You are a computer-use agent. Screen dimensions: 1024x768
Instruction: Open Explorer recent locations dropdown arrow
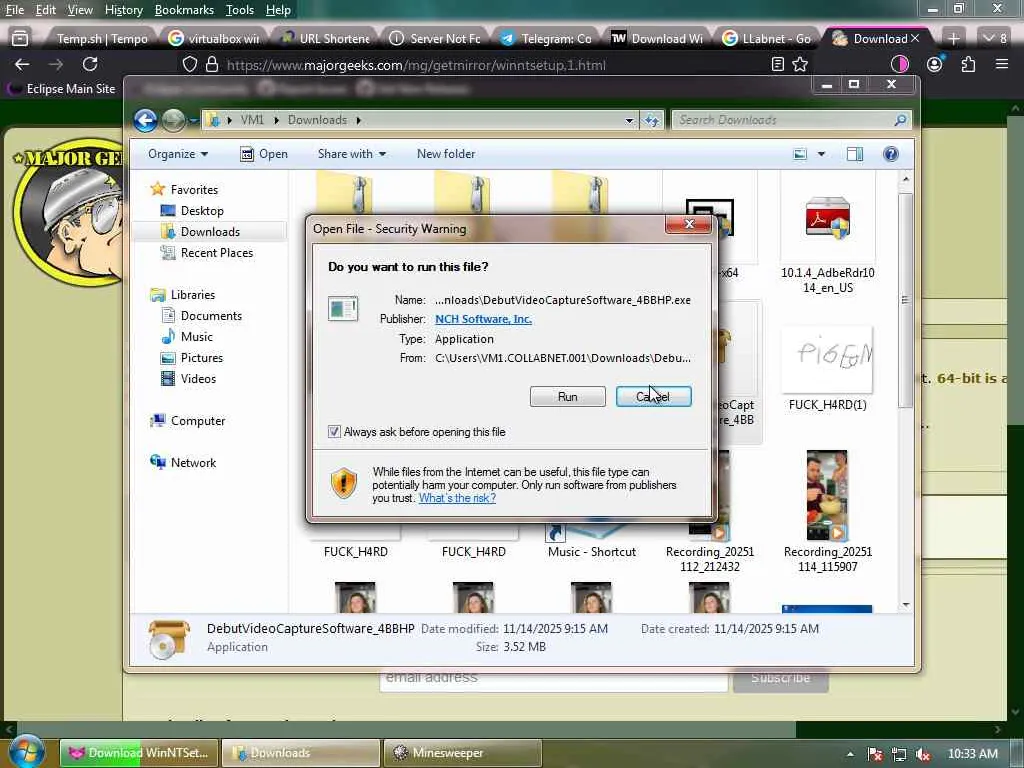(x=193, y=121)
